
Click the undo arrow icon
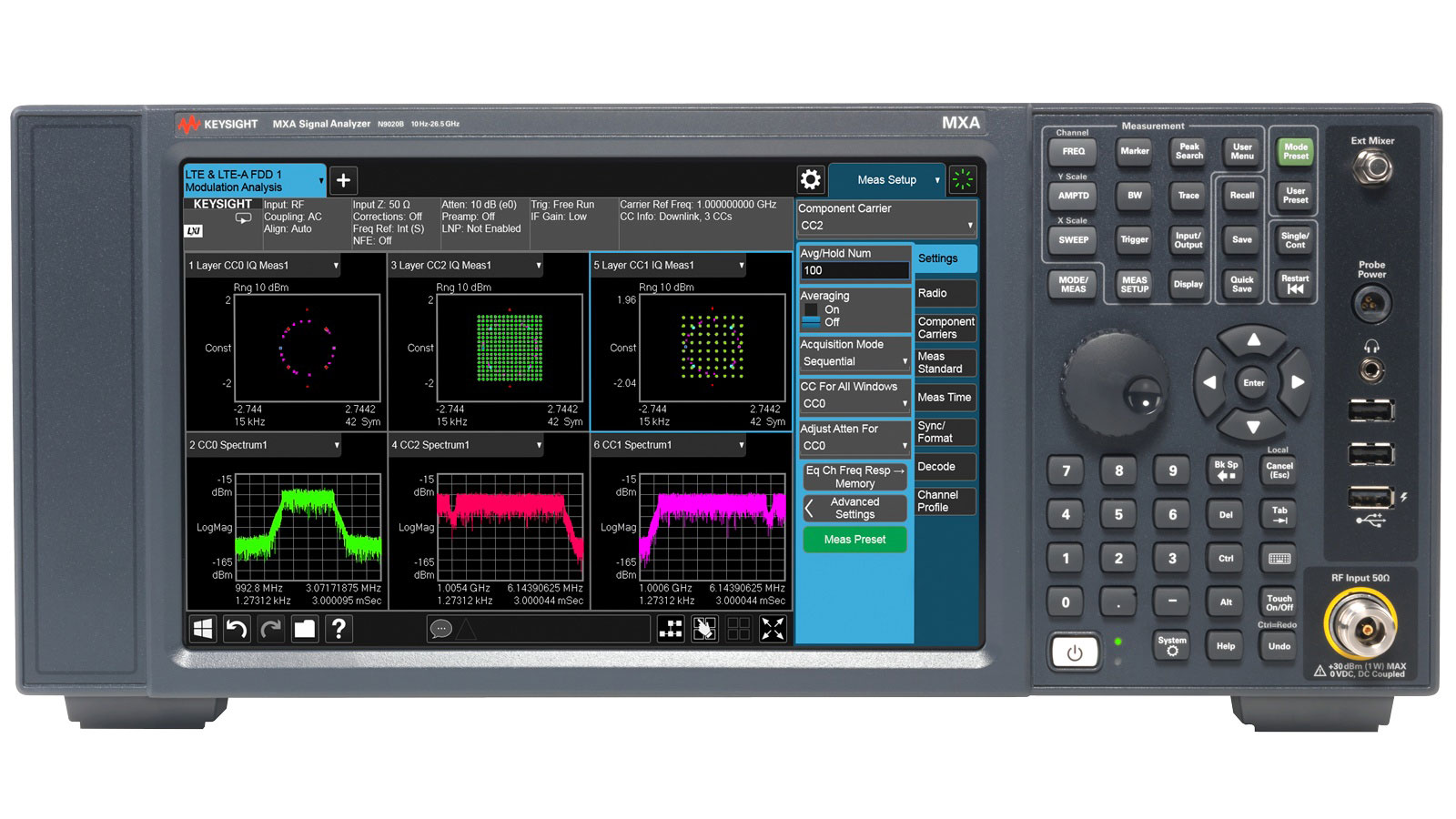click(x=237, y=629)
